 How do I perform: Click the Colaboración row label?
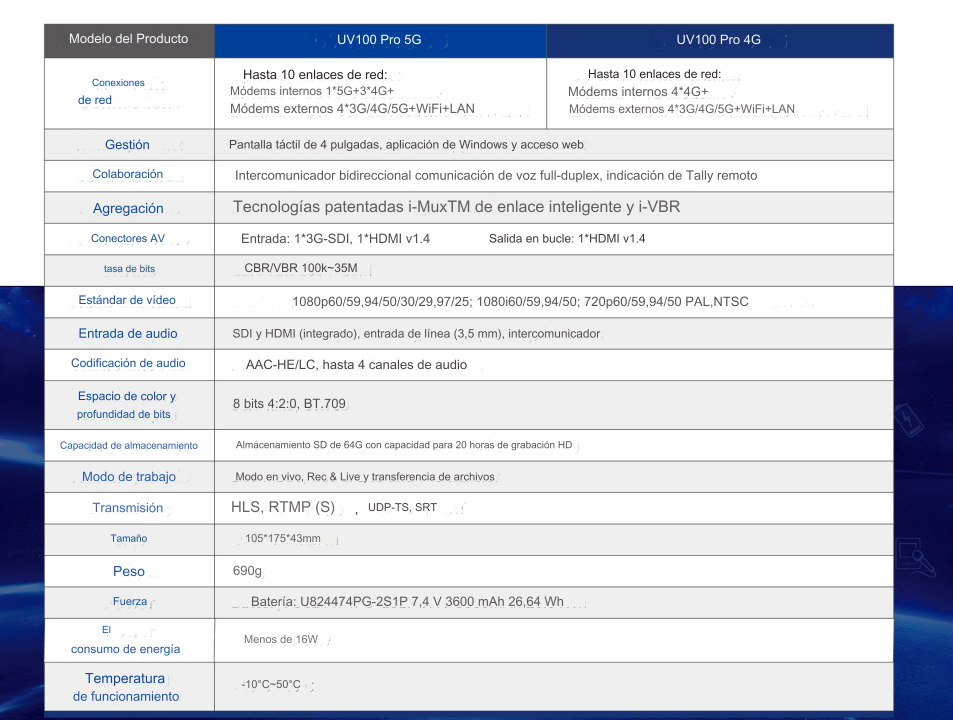pyautogui.click(x=127, y=175)
